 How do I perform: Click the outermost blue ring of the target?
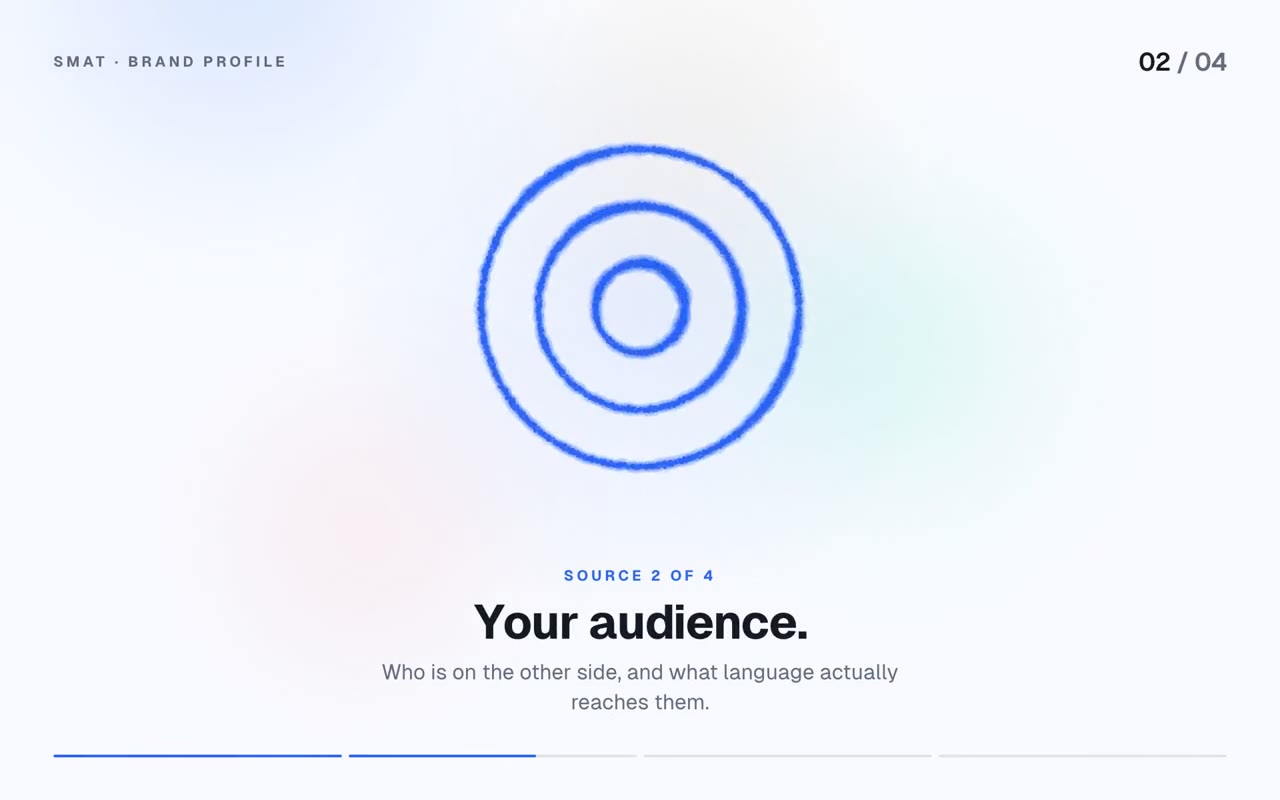coord(640,151)
